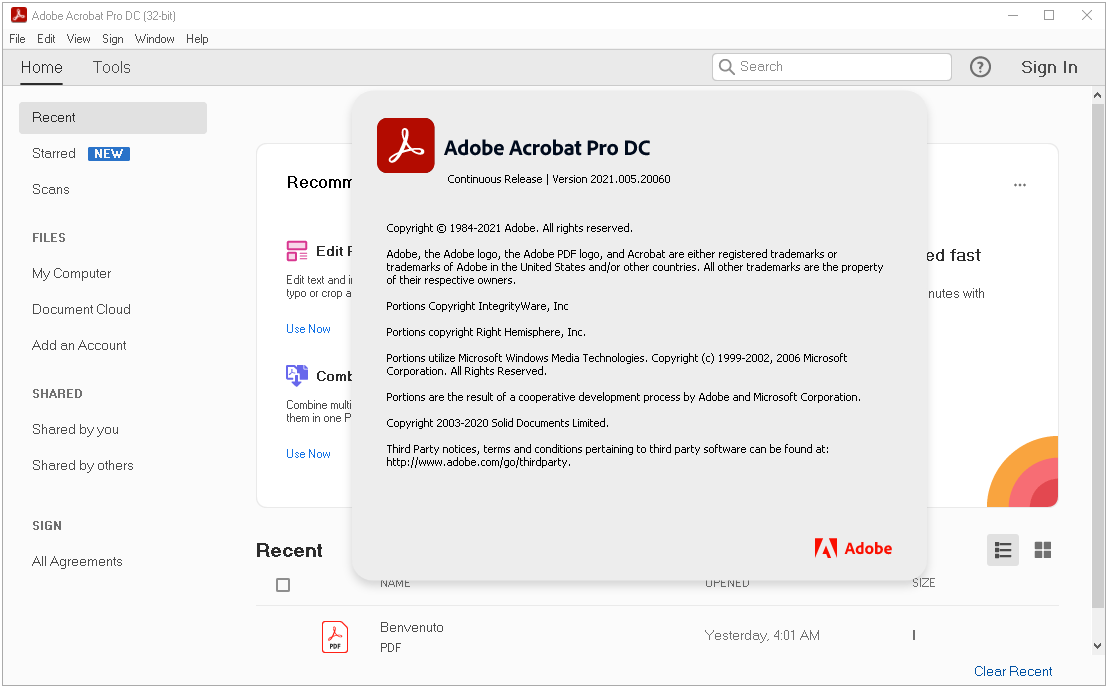Click the Combine Files tool icon

coord(297,376)
